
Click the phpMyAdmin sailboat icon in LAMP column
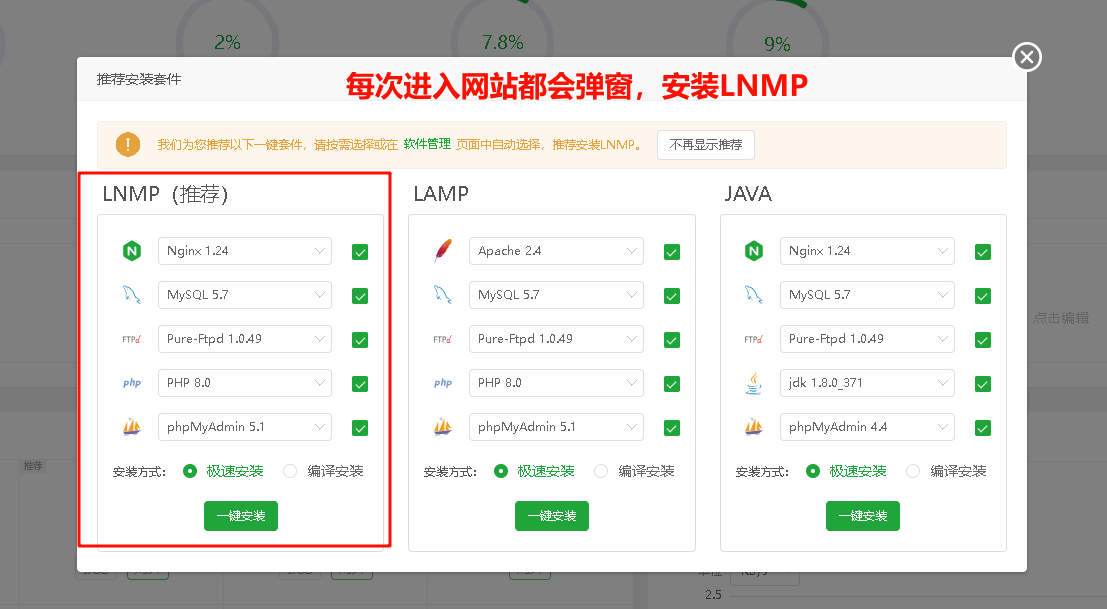(x=443, y=427)
